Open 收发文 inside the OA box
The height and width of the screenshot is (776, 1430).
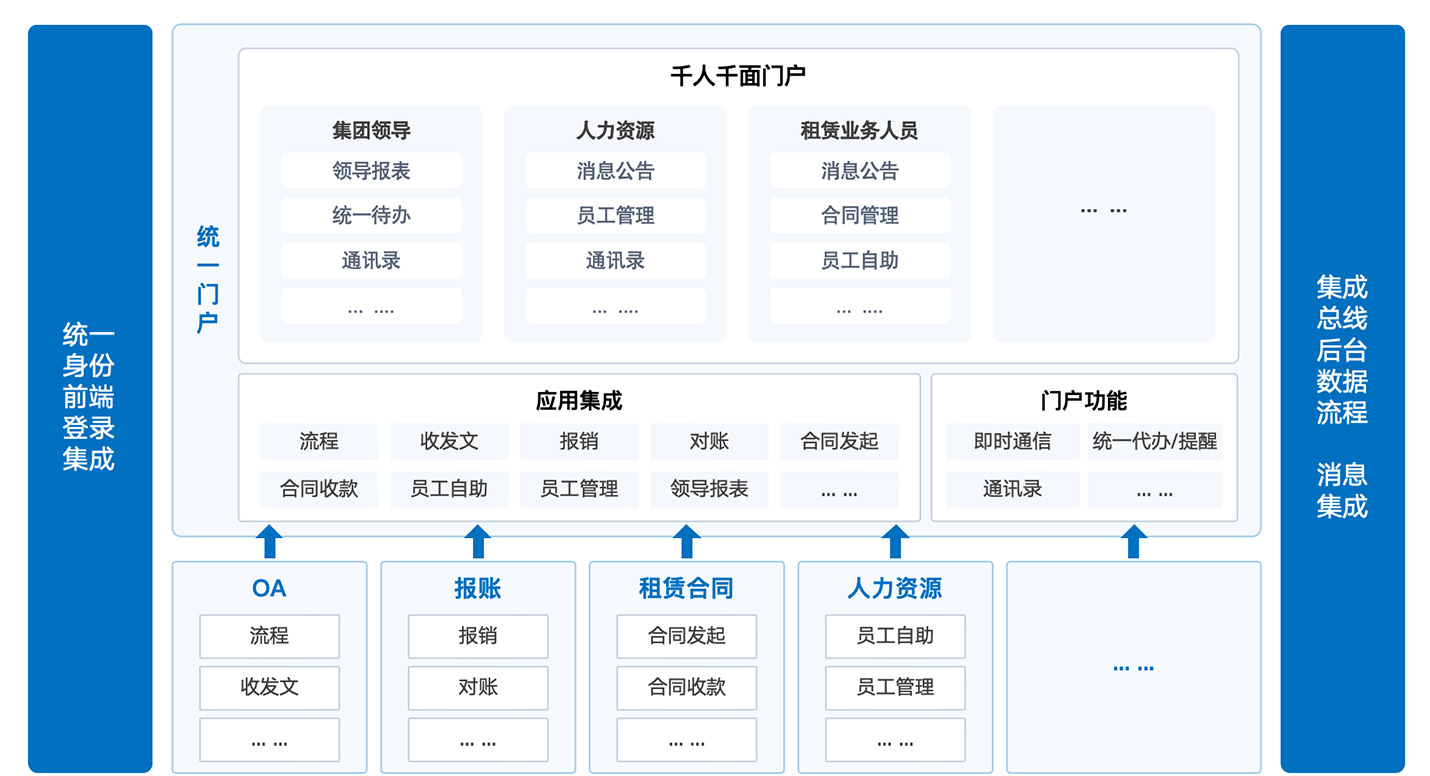[269, 688]
